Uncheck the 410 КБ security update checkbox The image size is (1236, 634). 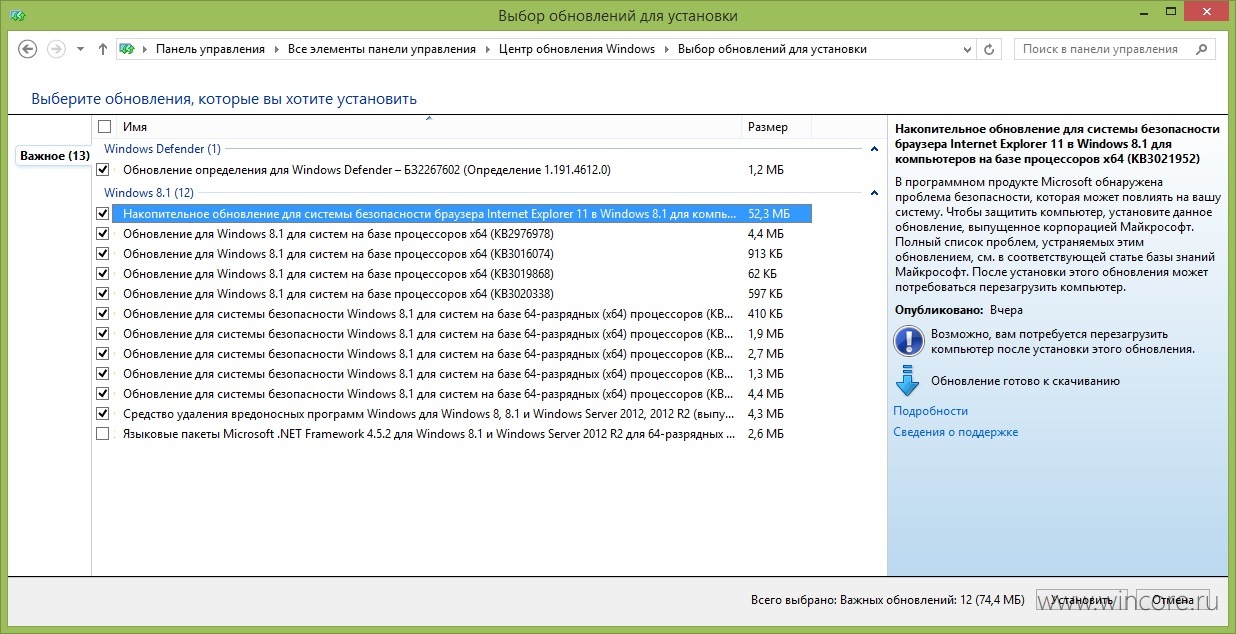tap(103, 314)
